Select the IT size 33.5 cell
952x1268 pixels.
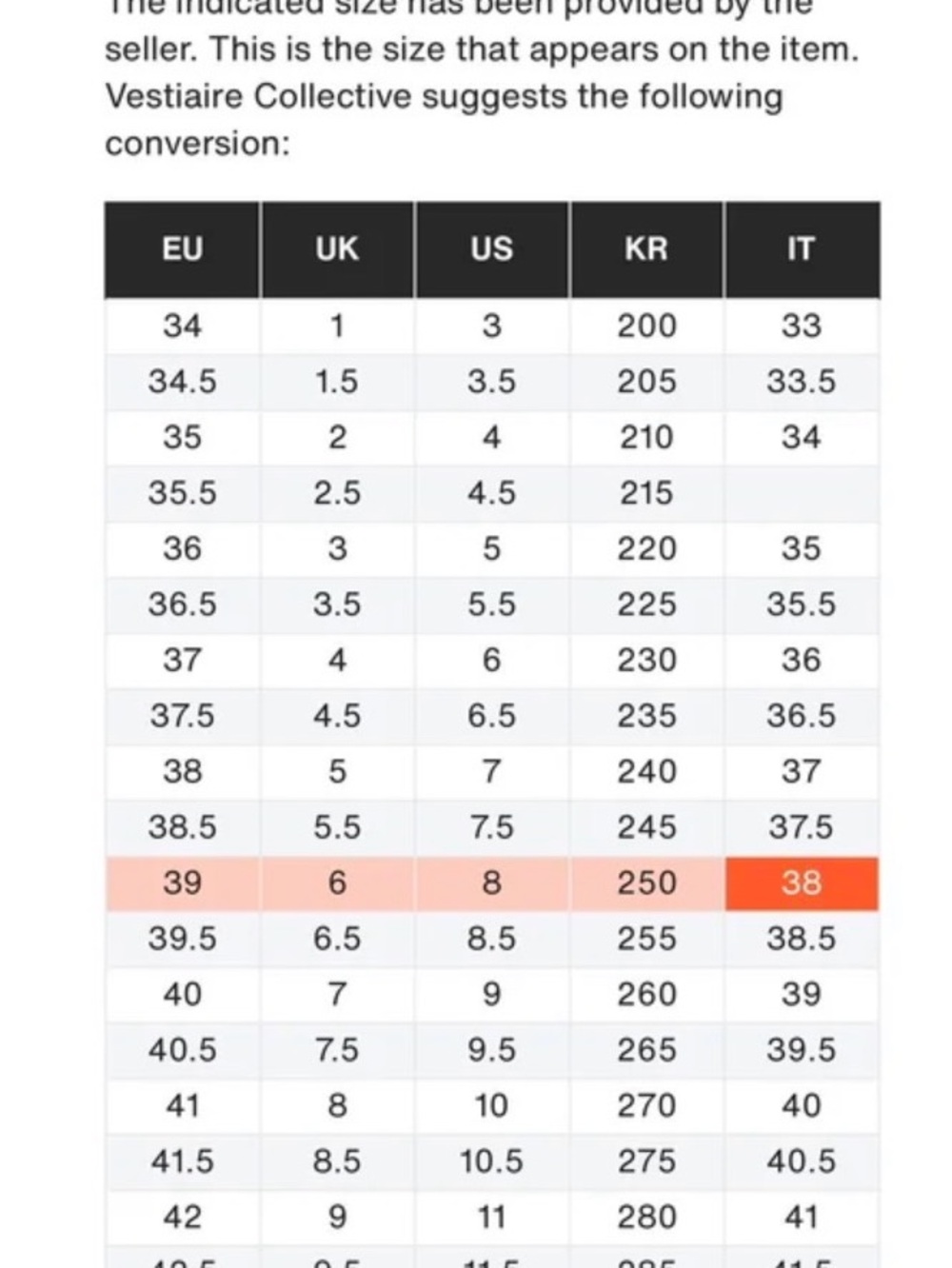pos(802,382)
